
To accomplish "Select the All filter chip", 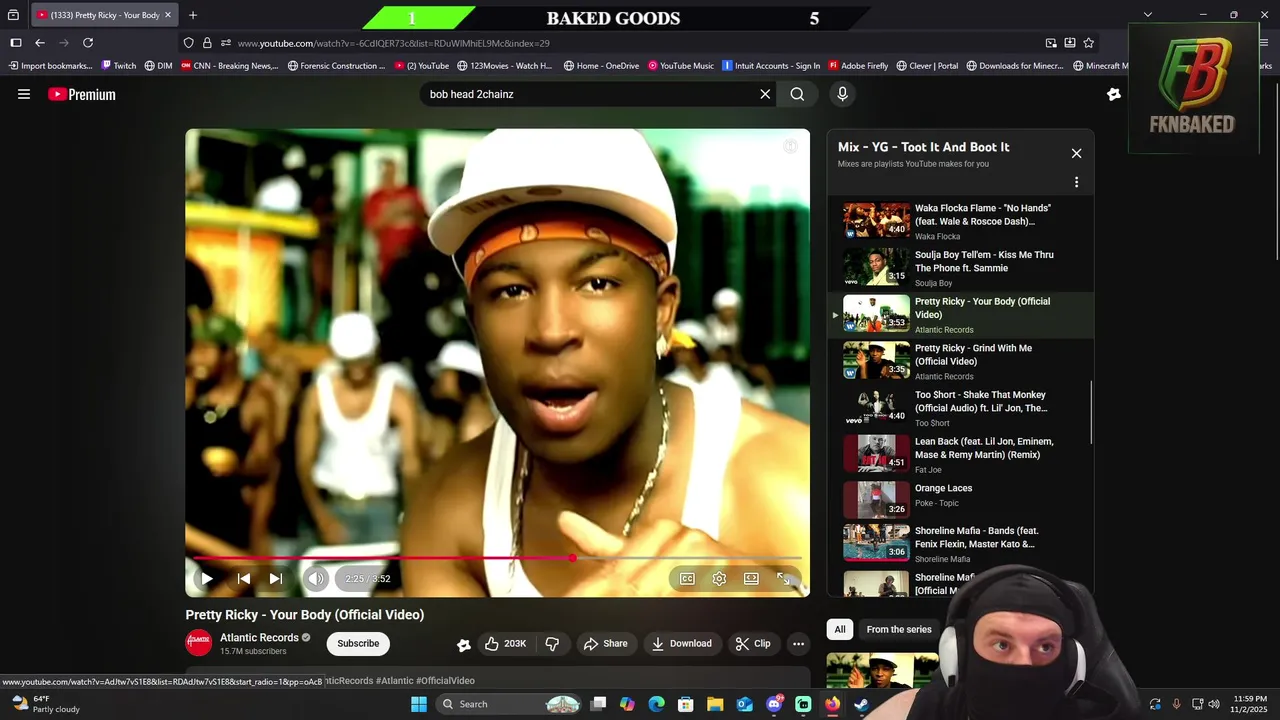I will (840, 629).
